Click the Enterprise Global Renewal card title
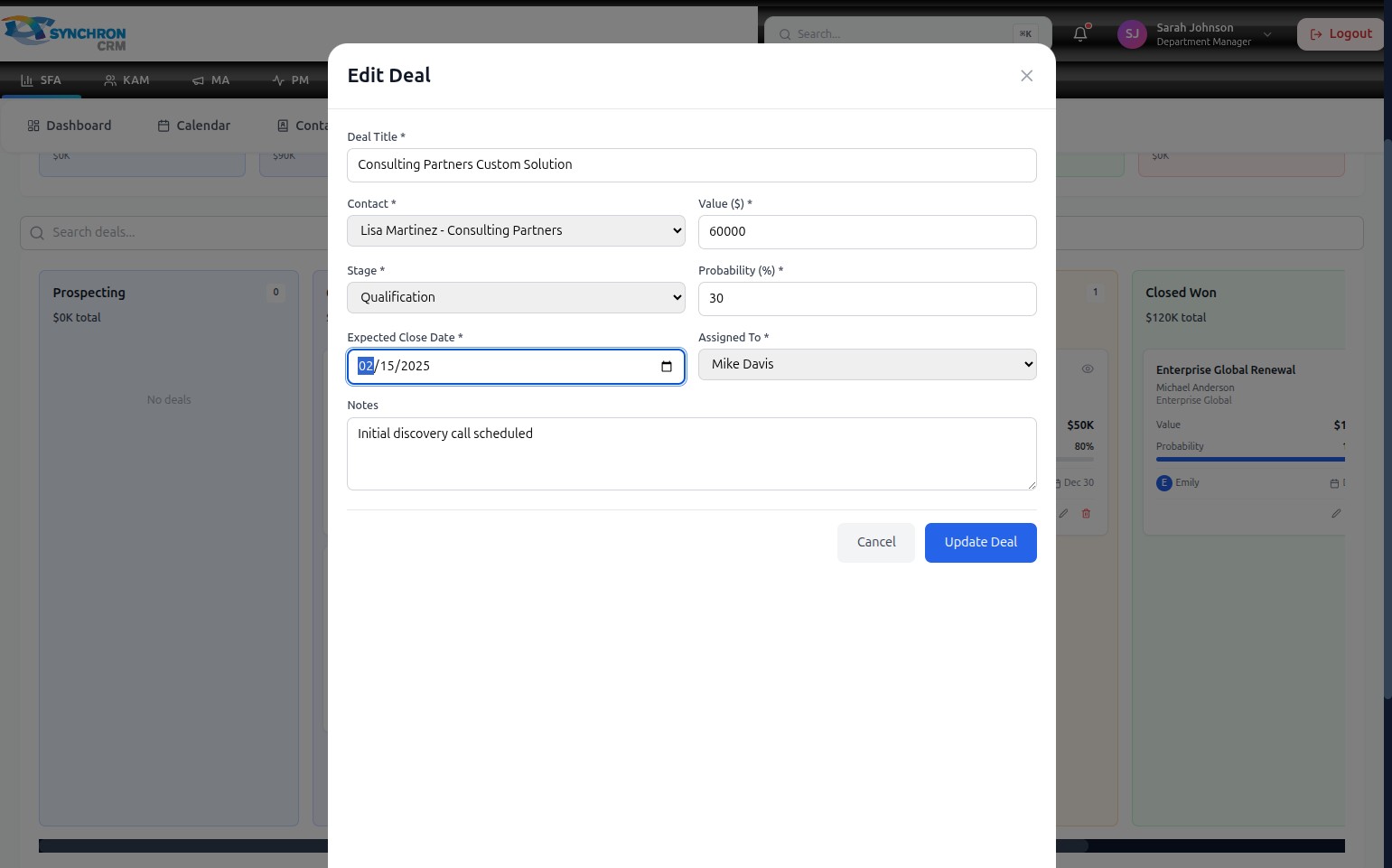The width and height of the screenshot is (1392, 868). (x=1225, y=370)
